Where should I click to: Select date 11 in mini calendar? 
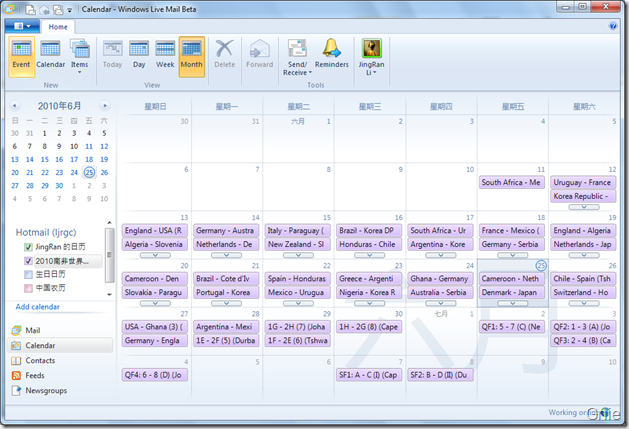tap(89, 146)
